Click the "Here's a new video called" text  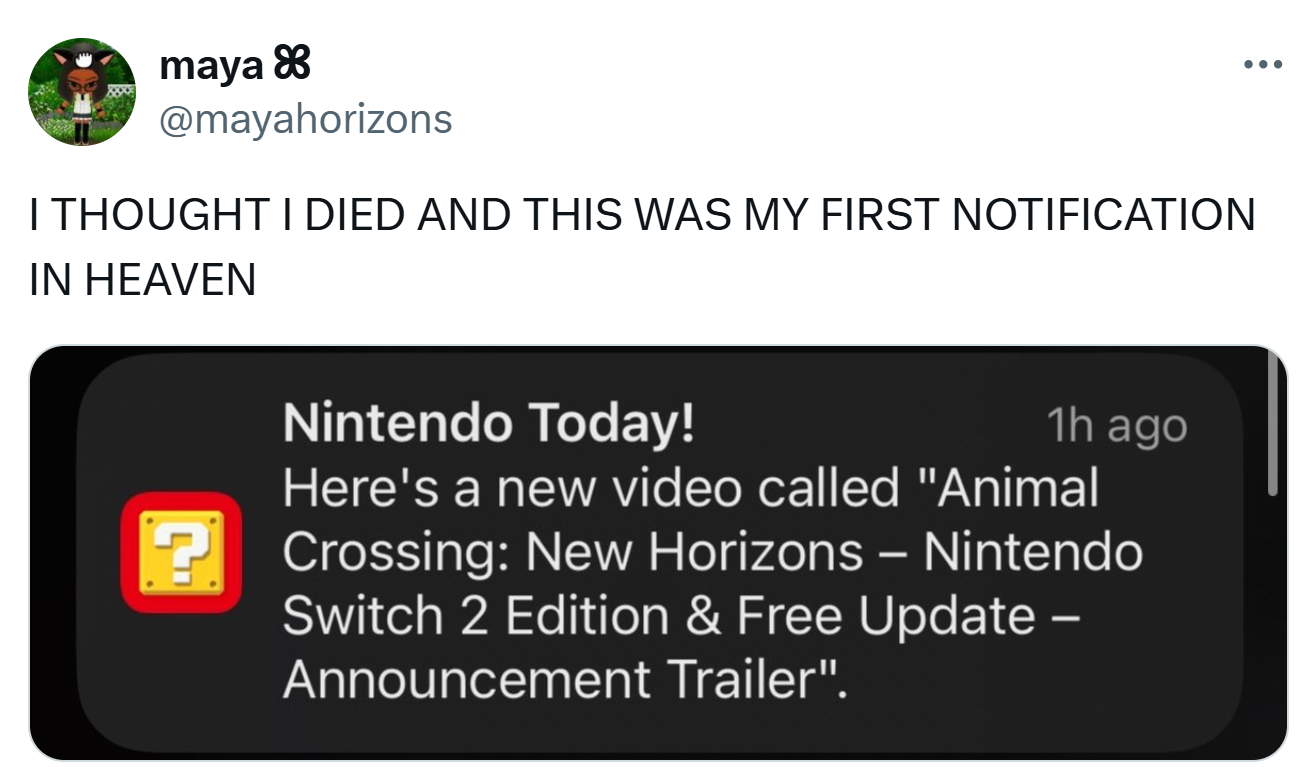pos(590,489)
